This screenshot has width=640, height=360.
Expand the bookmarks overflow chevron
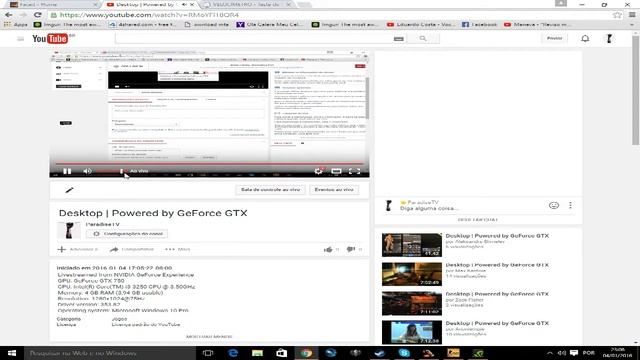(632, 24)
